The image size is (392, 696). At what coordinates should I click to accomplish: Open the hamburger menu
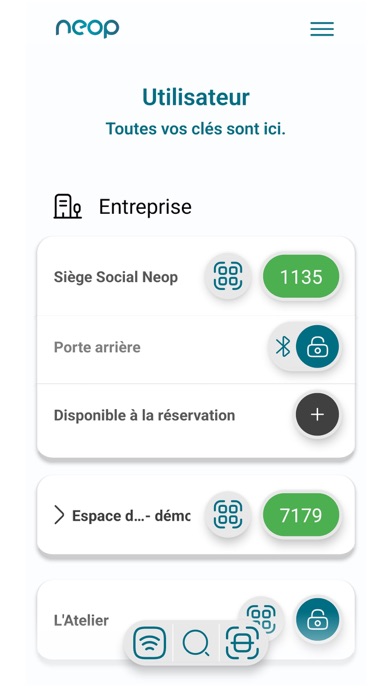coord(322,29)
